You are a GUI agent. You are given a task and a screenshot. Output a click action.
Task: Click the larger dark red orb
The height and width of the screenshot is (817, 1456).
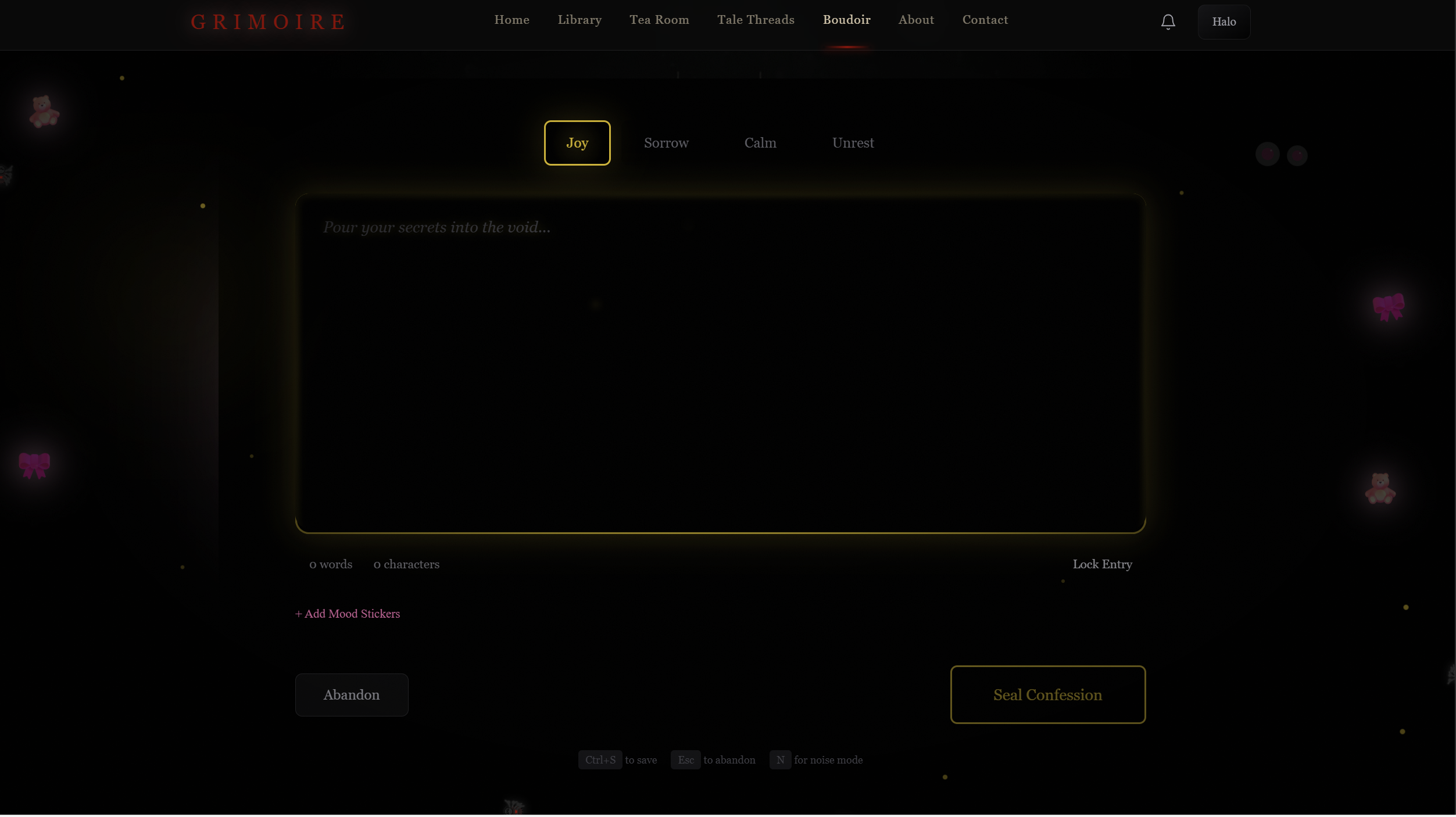1267,155
